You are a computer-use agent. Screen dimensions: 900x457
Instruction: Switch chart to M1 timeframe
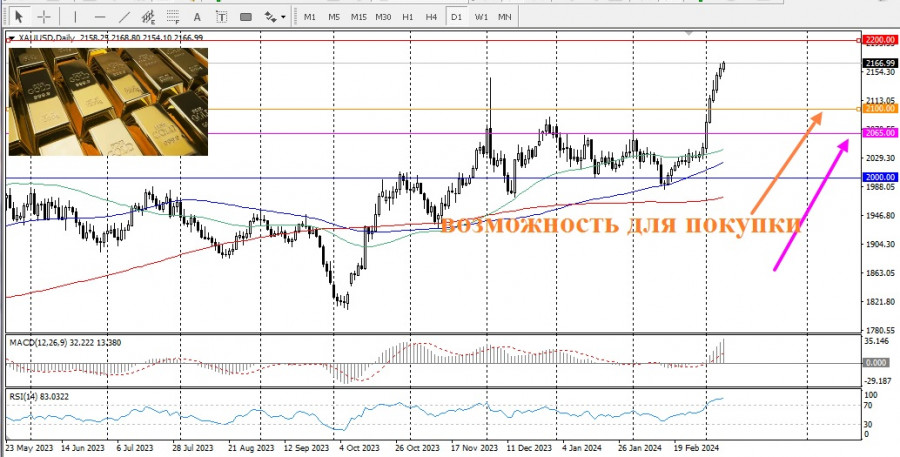pos(310,17)
